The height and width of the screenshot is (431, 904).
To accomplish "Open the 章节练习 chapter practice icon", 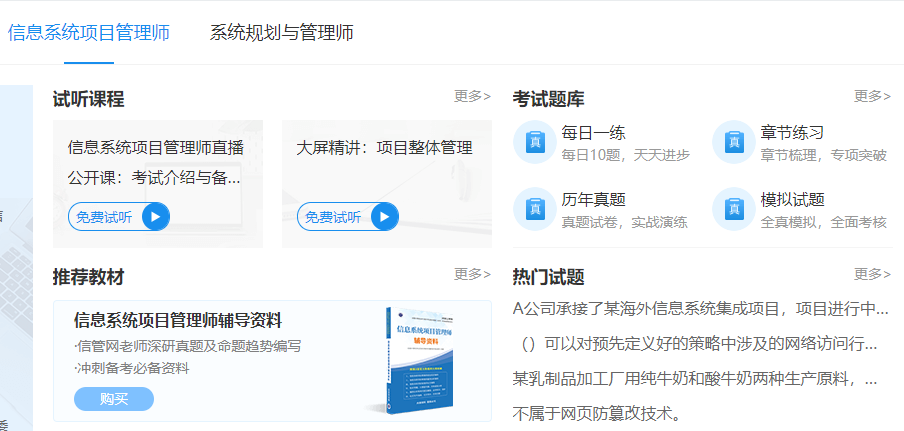I will [734, 142].
